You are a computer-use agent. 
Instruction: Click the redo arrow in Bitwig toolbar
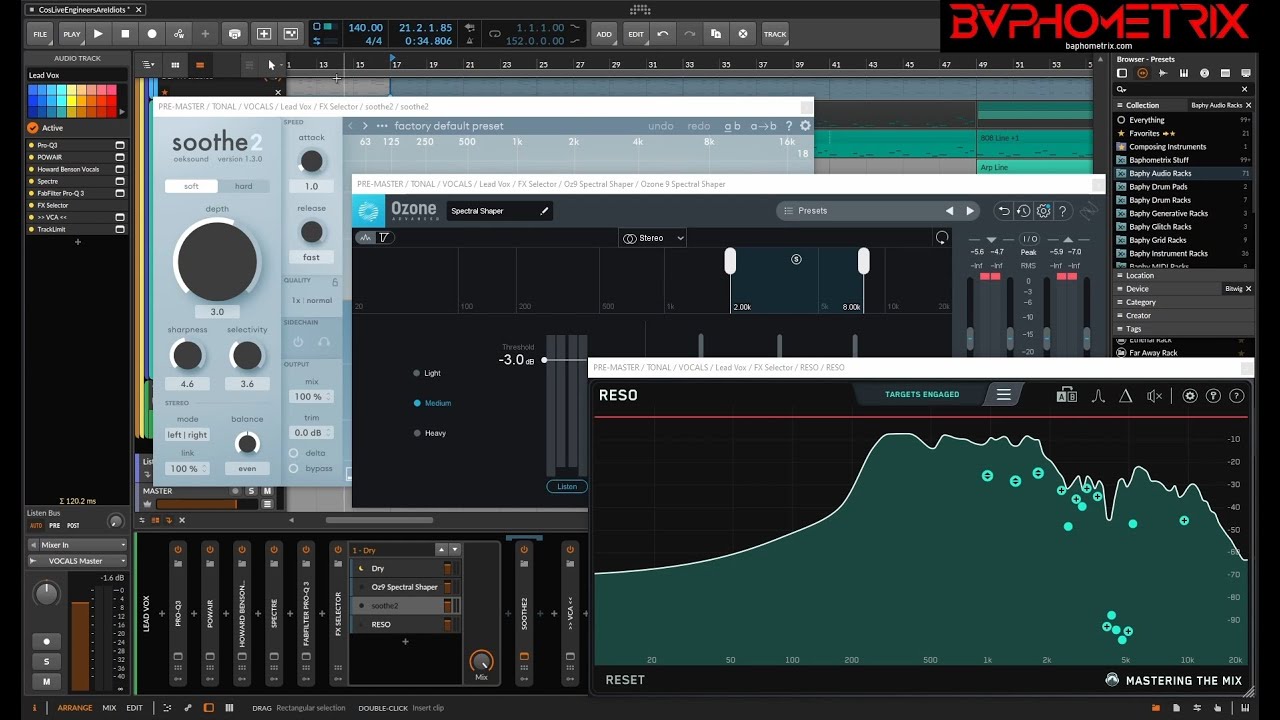[x=689, y=33]
